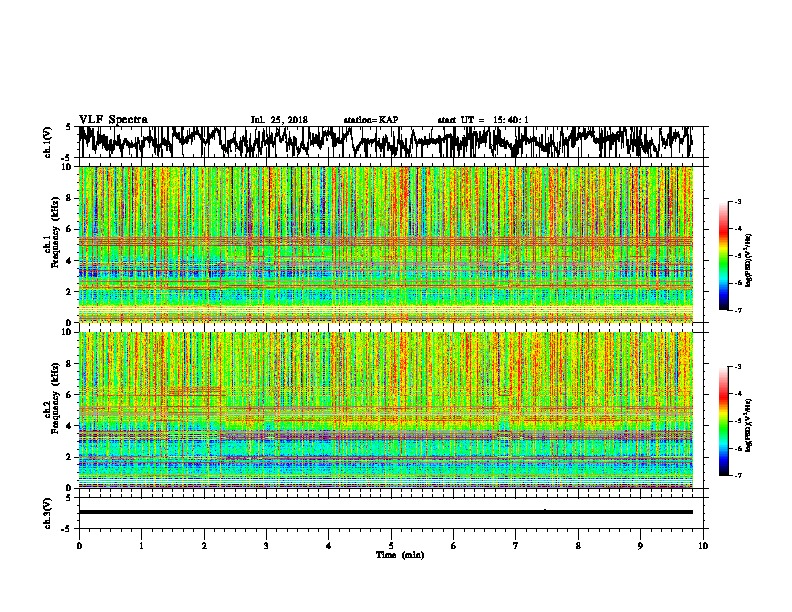
Task: Click the '5' tick on ch.1(V) axis
Action: click(x=68, y=127)
